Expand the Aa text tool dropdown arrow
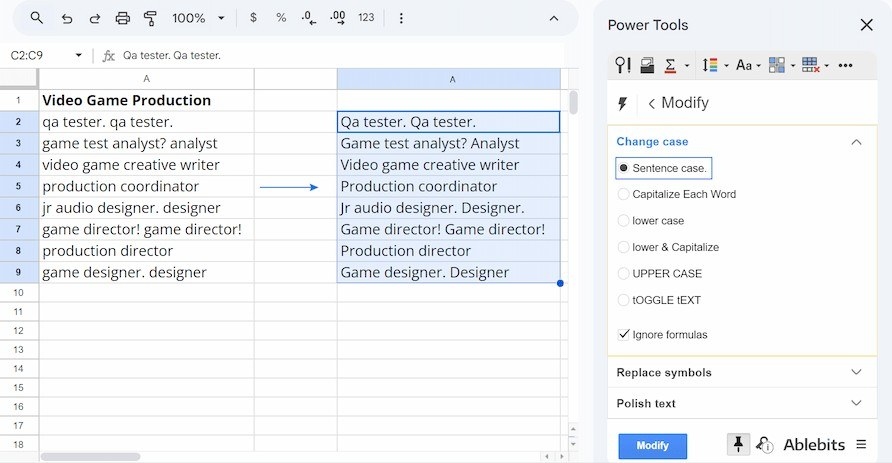Viewport: 892px width, 463px height. click(x=758, y=66)
